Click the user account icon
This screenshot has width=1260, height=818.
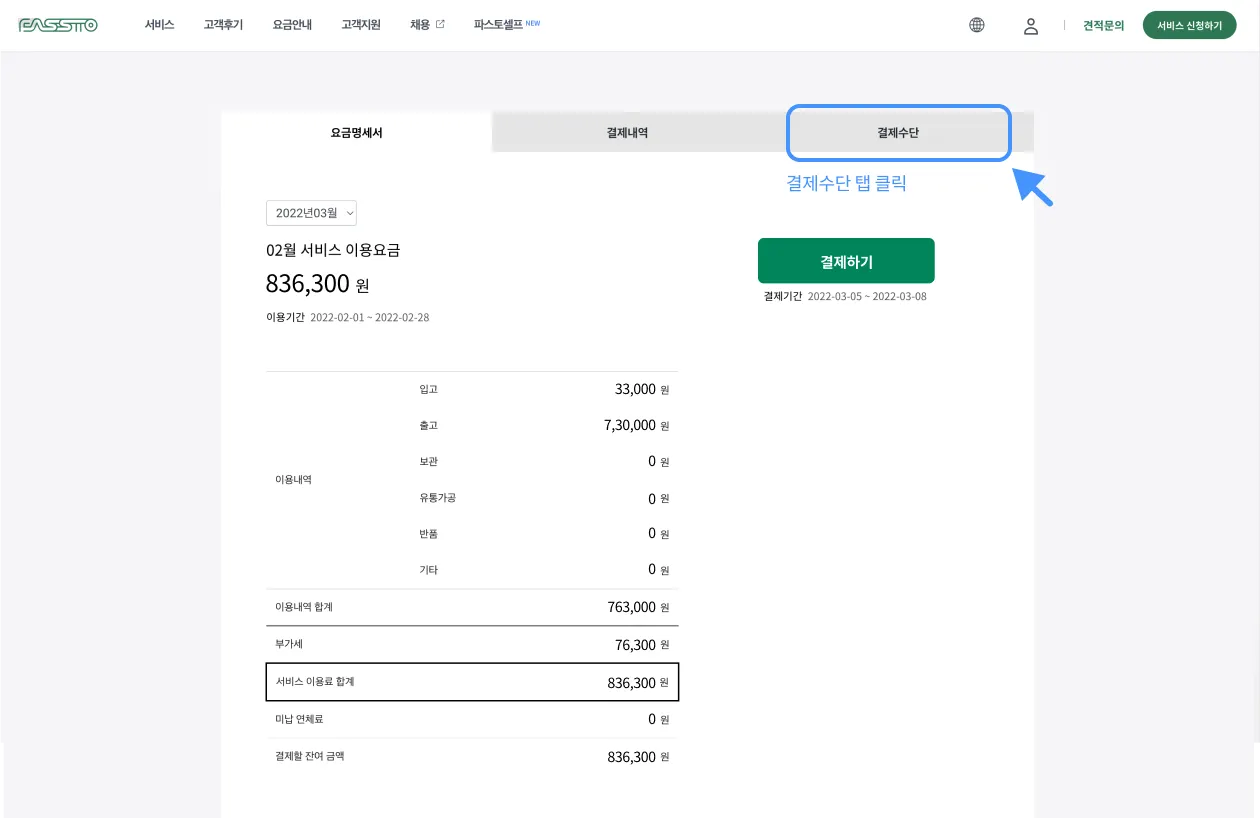1031,26
